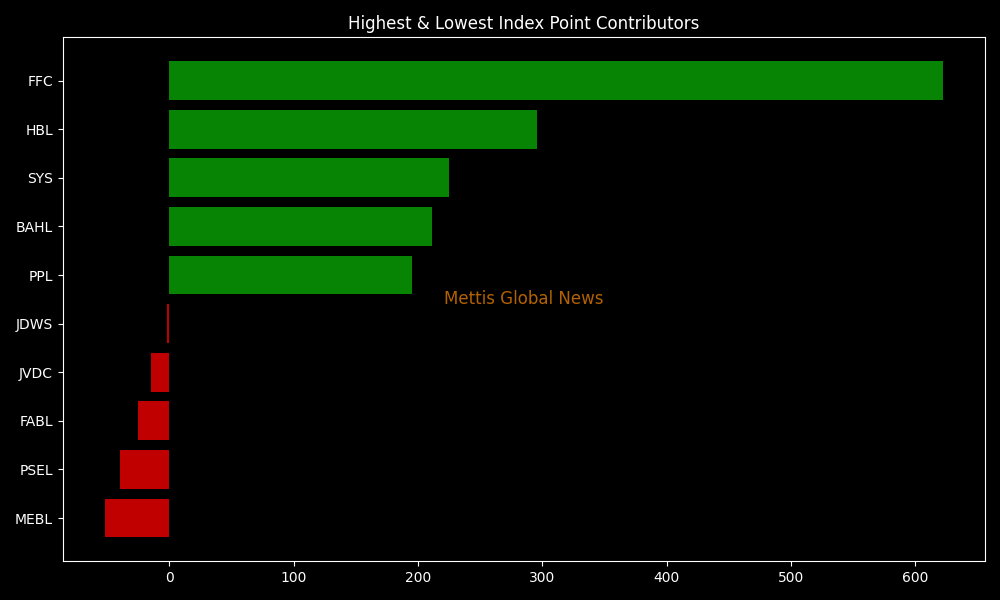Click the JDWS y-axis label
1000x600 pixels.
click(34, 325)
